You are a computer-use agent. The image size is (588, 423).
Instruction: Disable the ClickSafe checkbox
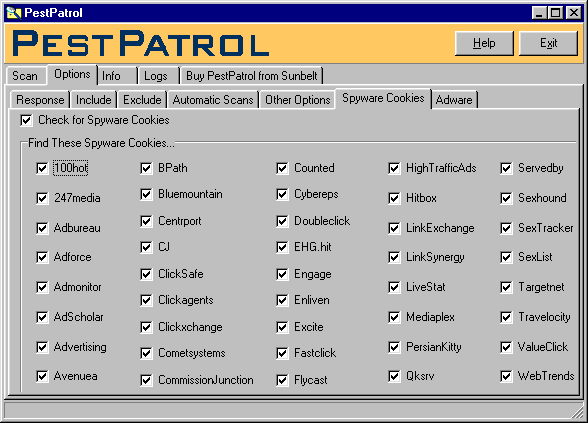click(x=146, y=274)
